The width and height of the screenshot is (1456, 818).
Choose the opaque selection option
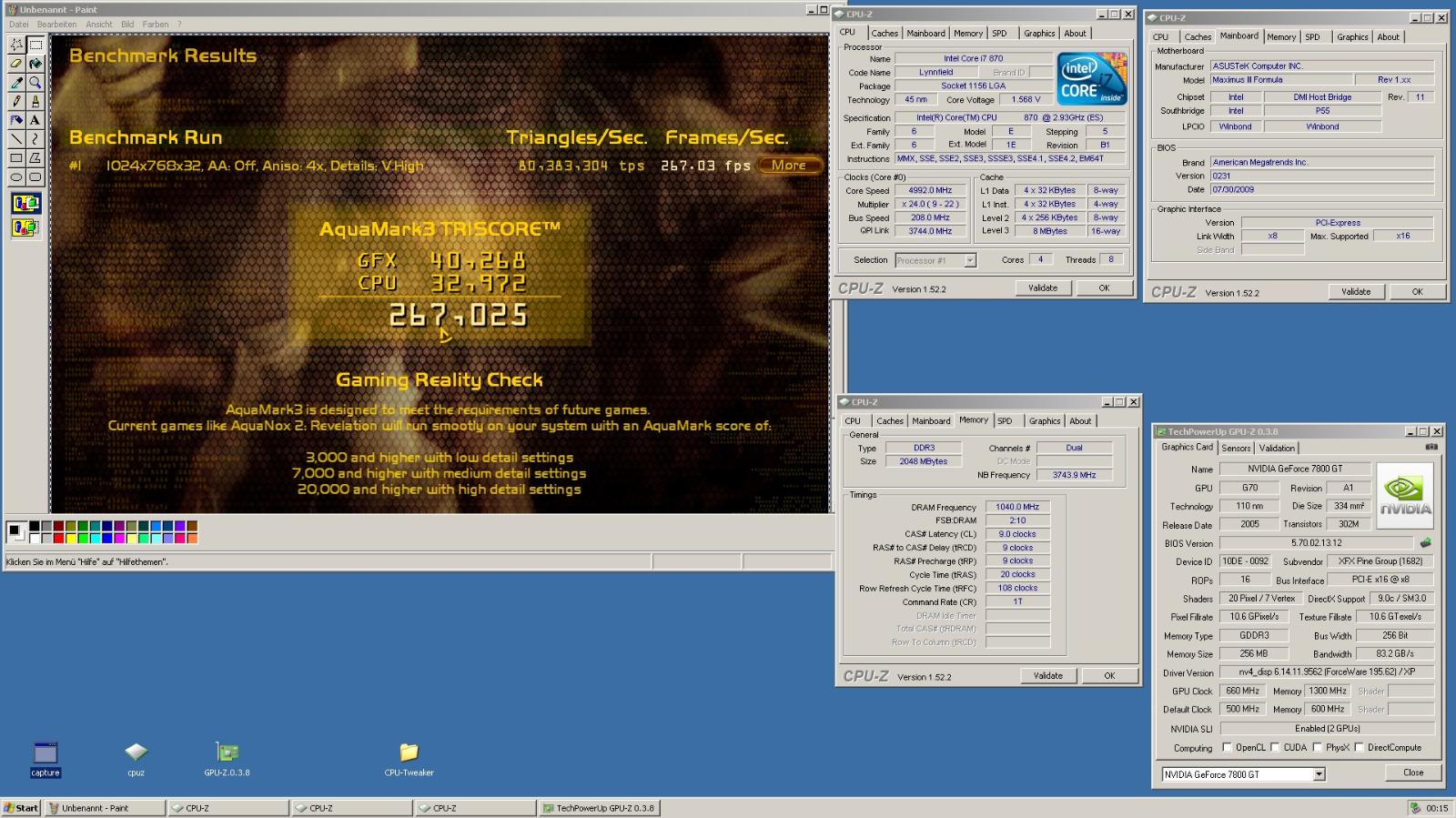pyautogui.click(x=25, y=204)
